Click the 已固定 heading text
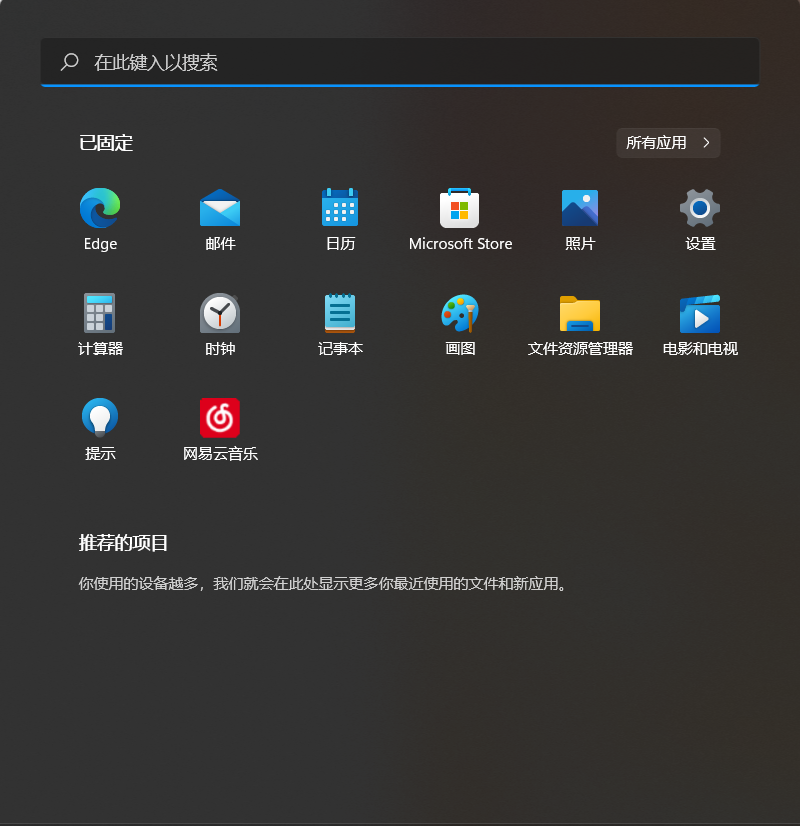This screenshot has width=800, height=826. point(106,143)
